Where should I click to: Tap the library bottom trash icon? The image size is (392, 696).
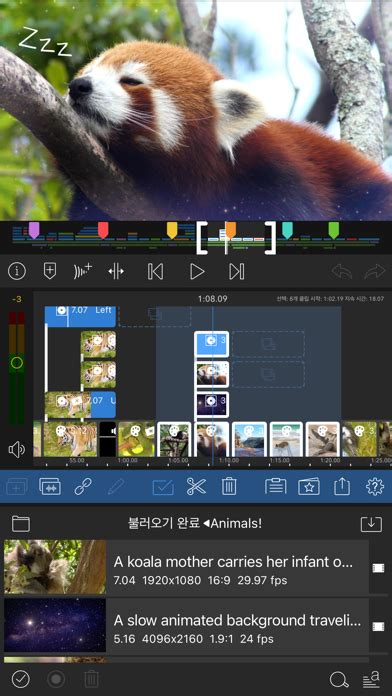pyautogui.click(x=91, y=679)
